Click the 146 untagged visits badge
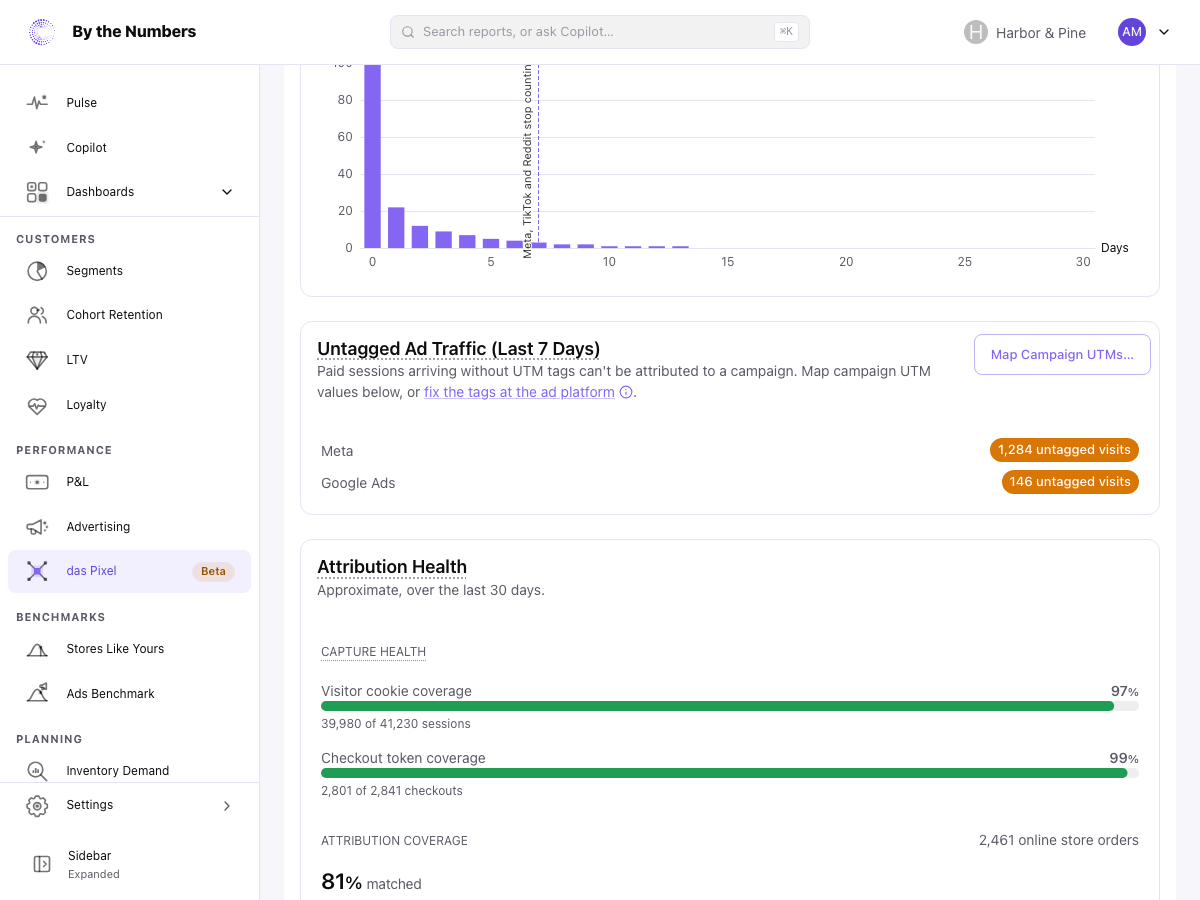The height and width of the screenshot is (900, 1200). click(1070, 482)
